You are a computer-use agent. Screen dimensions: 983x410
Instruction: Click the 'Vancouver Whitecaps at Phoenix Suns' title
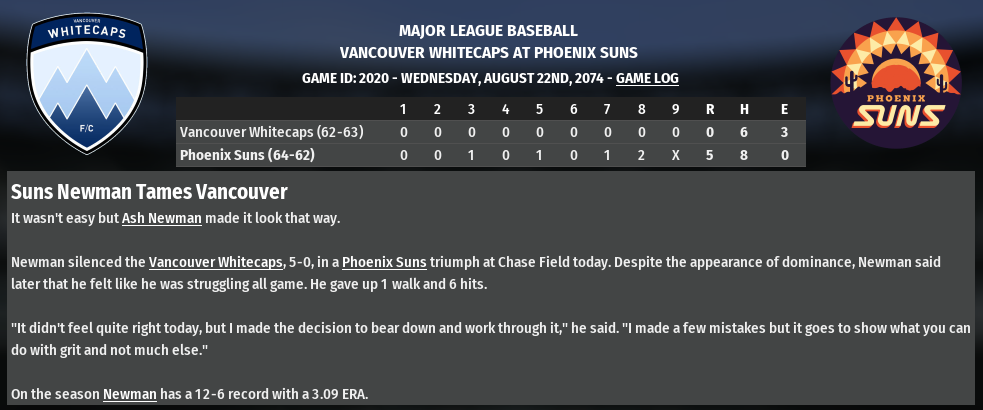(x=488, y=52)
